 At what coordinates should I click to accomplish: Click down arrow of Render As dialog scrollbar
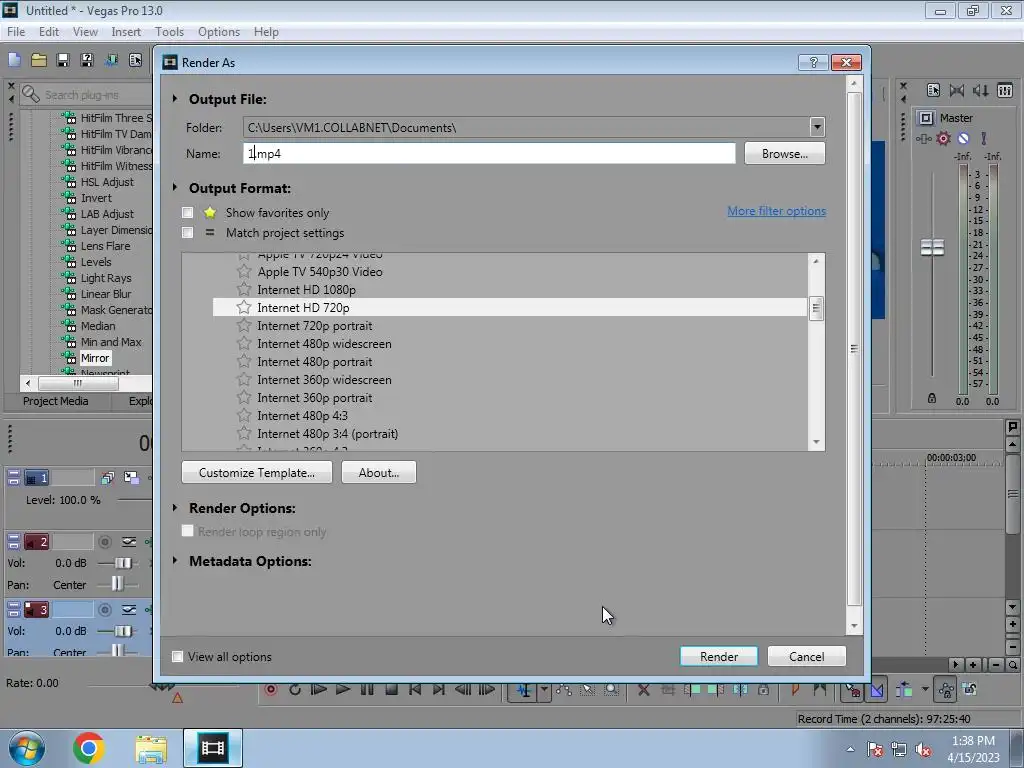854,626
